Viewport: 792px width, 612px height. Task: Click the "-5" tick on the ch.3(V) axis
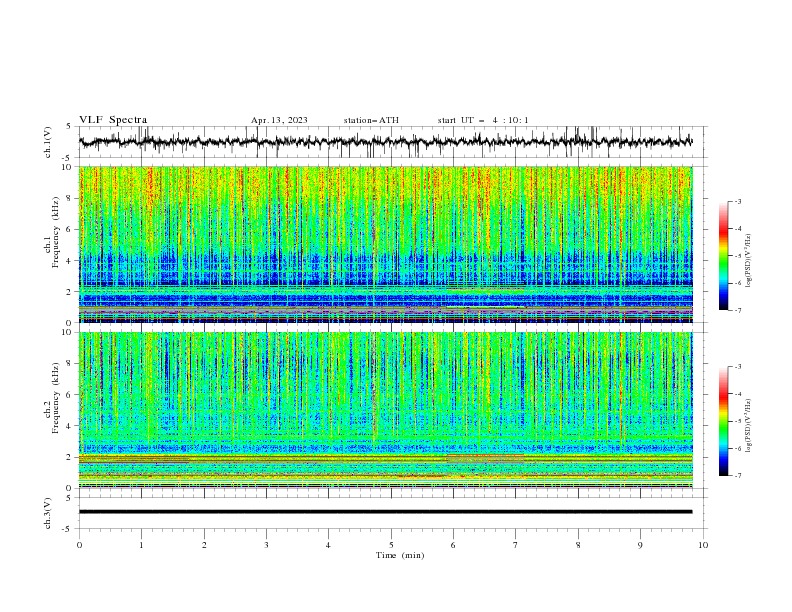tap(68, 529)
